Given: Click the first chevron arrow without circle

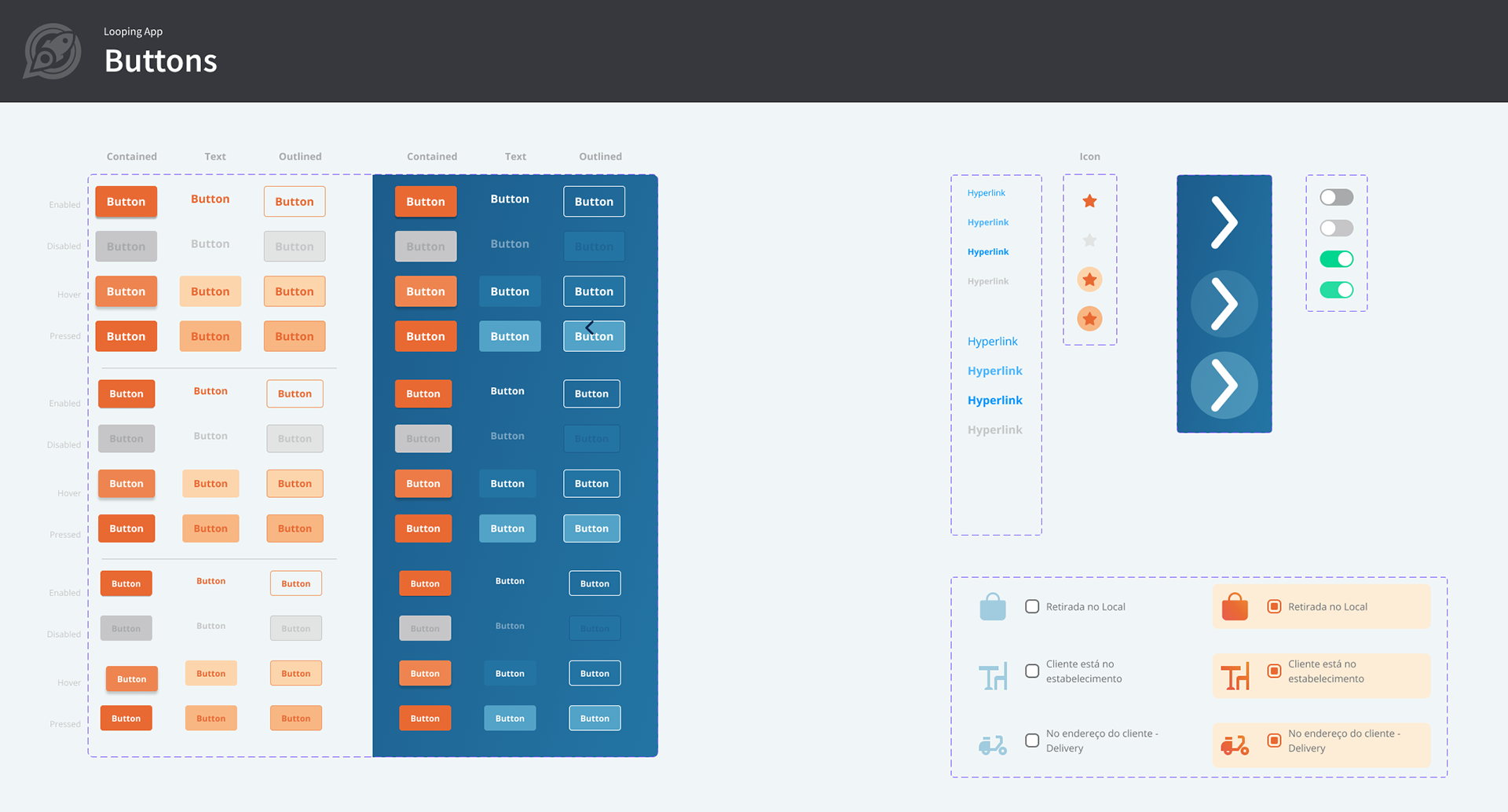Looking at the screenshot, I should tap(1224, 223).
